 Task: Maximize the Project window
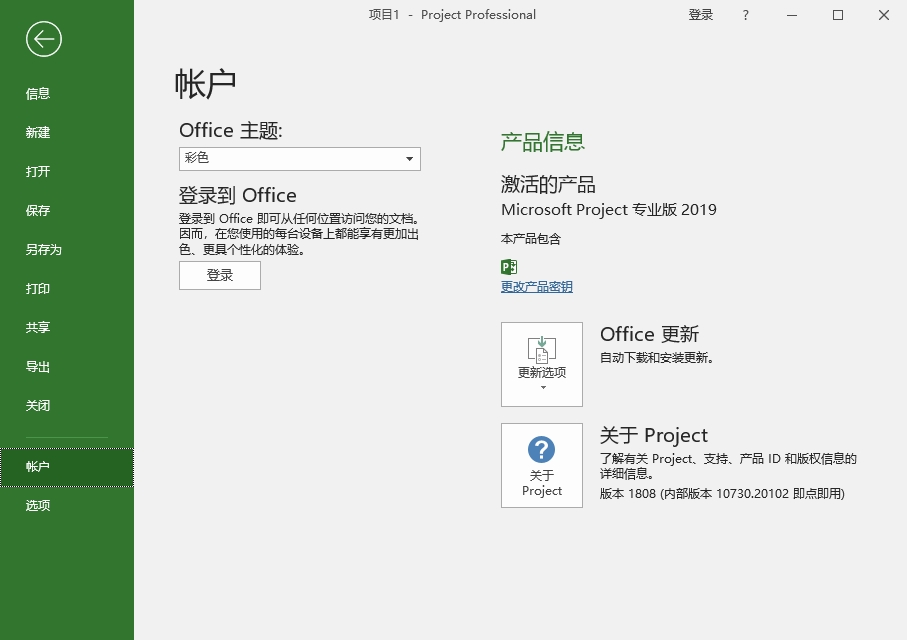(838, 15)
